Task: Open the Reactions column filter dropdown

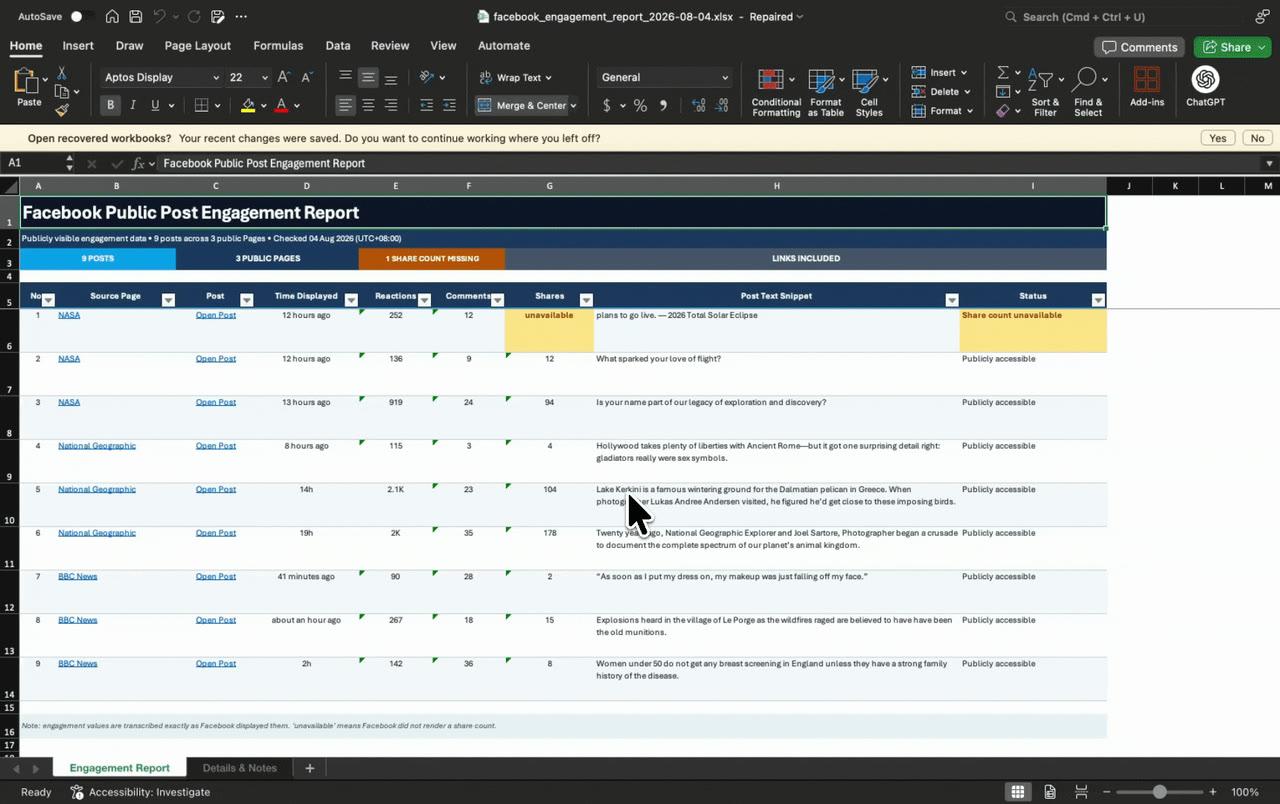Action: click(x=424, y=299)
